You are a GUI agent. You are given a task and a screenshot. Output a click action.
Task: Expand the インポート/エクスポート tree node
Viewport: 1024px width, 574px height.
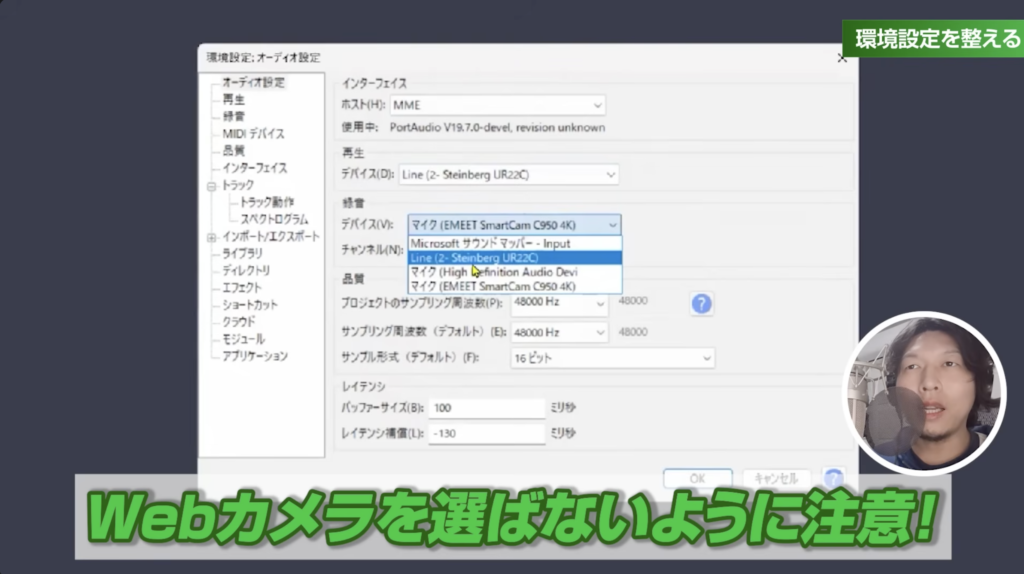(212, 237)
